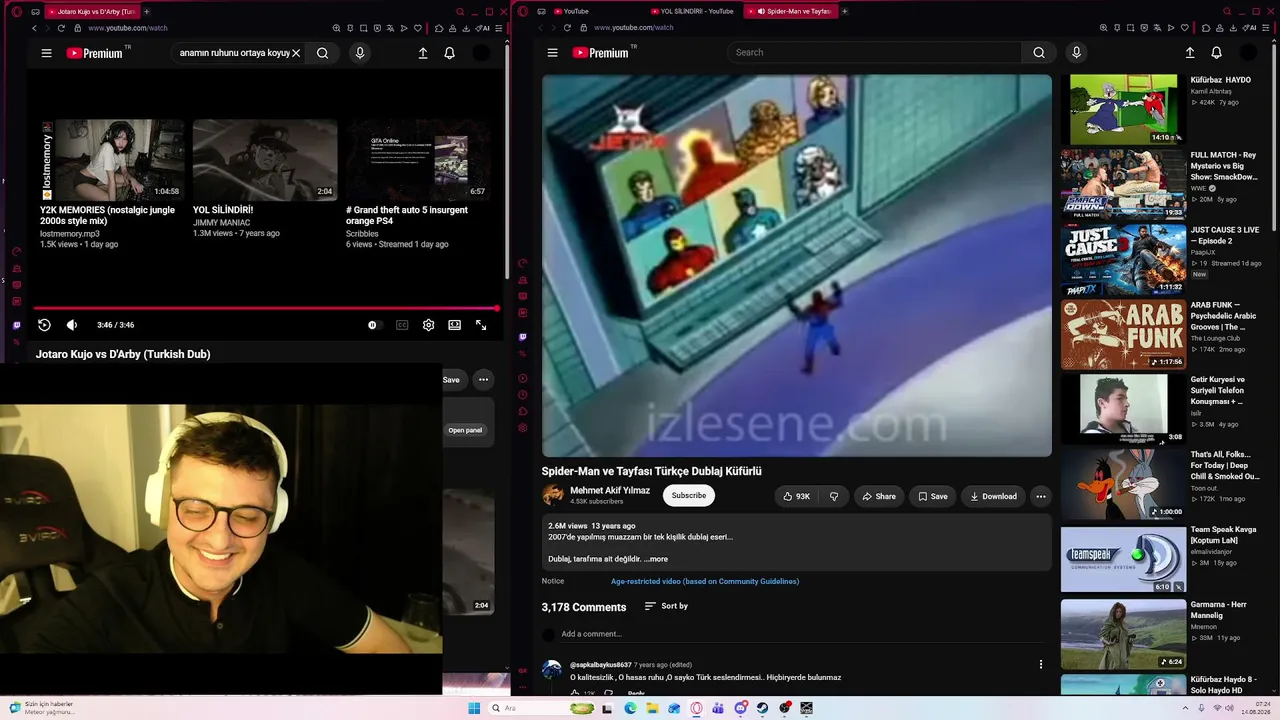The height and width of the screenshot is (720, 1280).
Task: Download the Spider-Man video
Action: [x=993, y=496]
